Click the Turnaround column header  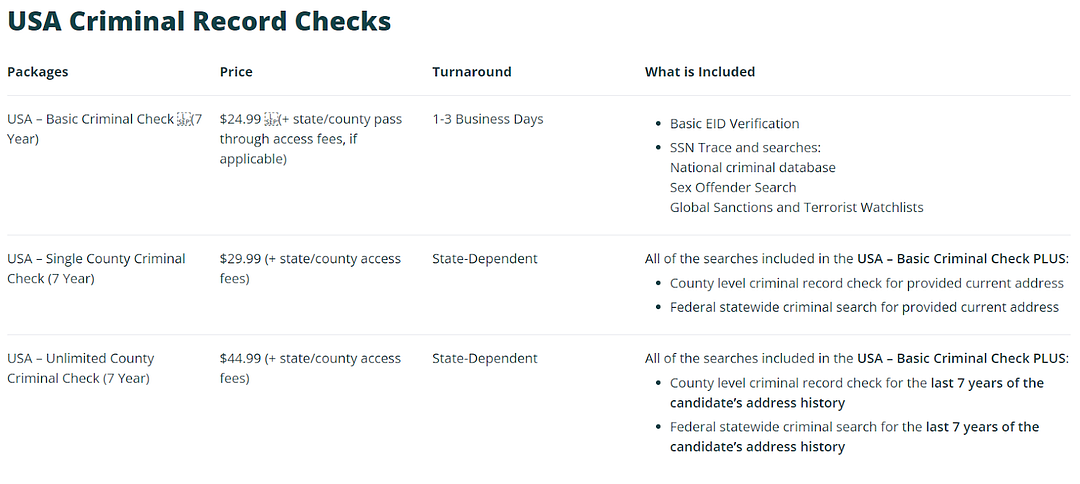[472, 72]
